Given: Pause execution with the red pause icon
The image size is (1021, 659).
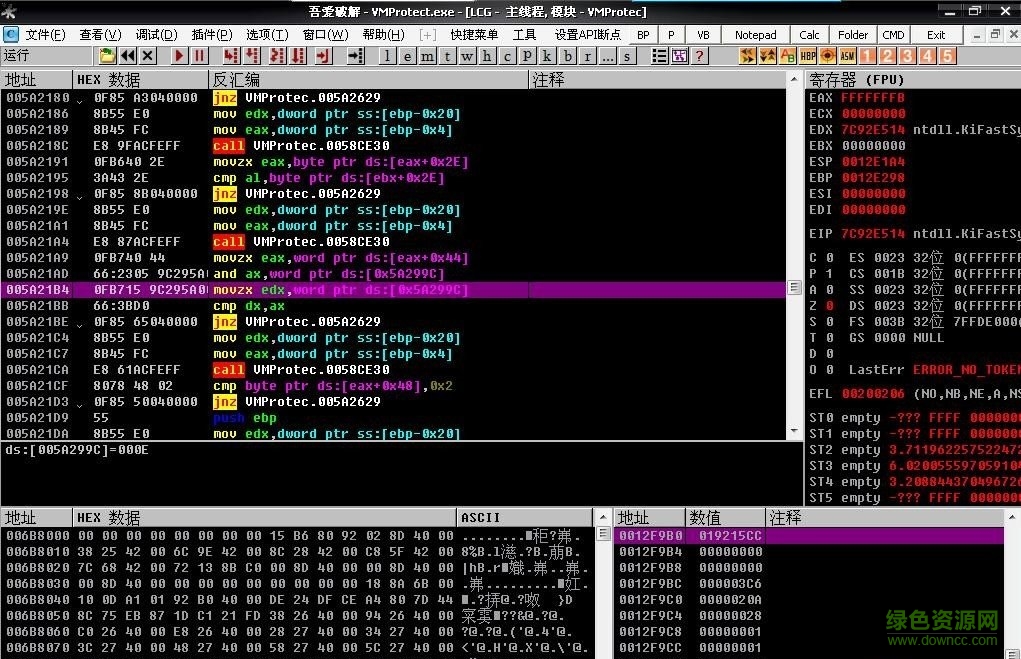Looking at the screenshot, I should tap(200, 56).
